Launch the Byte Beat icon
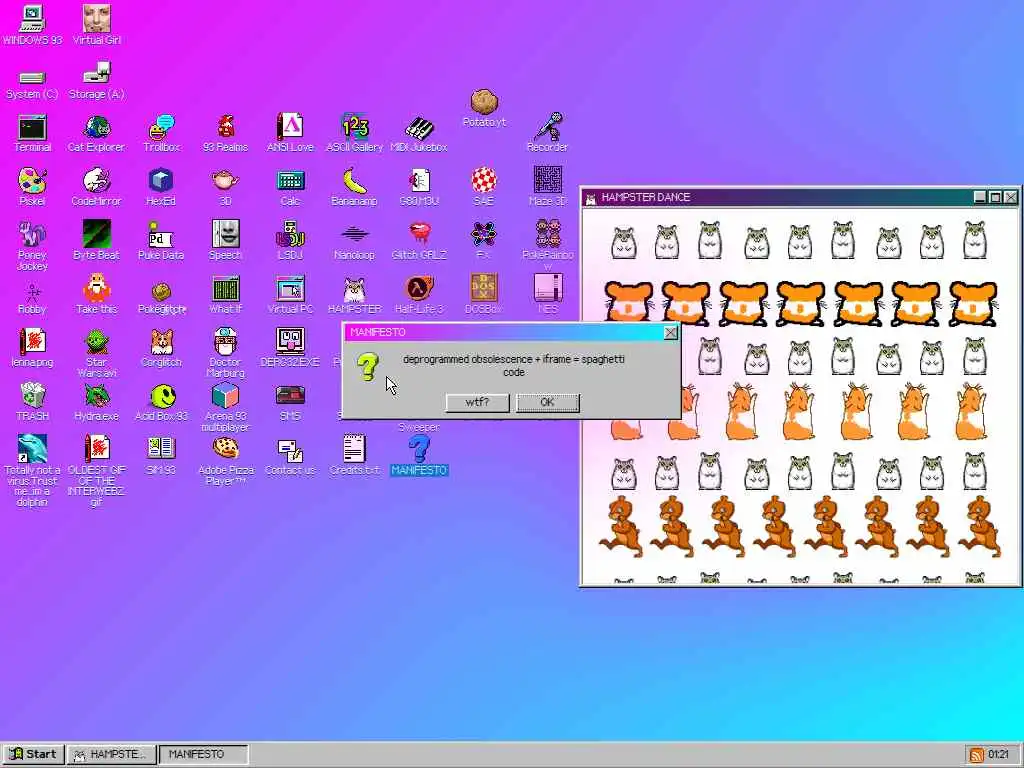This screenshot has height=768, width=1024. (x=96, y=241)
